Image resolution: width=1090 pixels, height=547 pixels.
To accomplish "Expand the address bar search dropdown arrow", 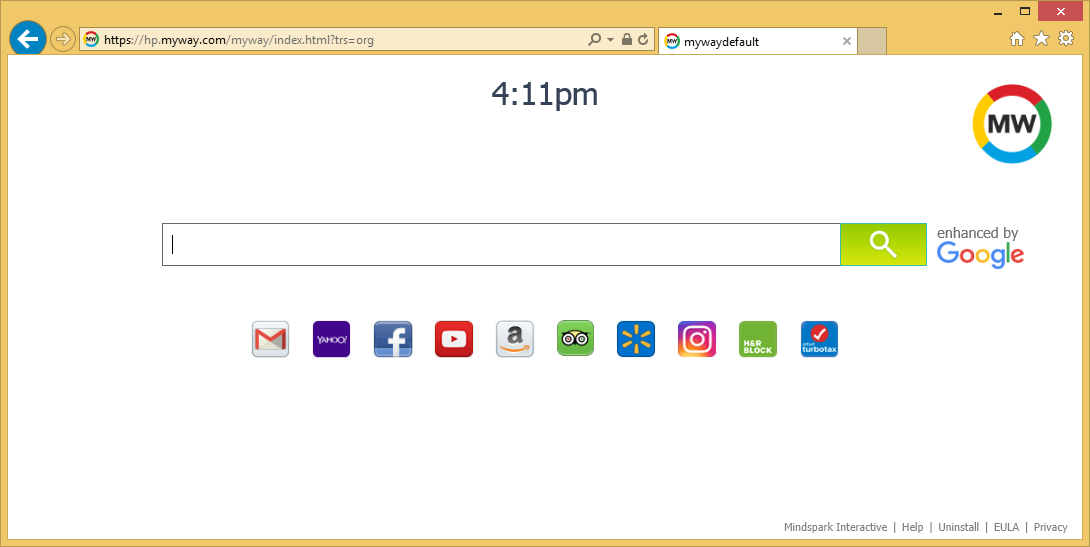I will pos(610,40).
